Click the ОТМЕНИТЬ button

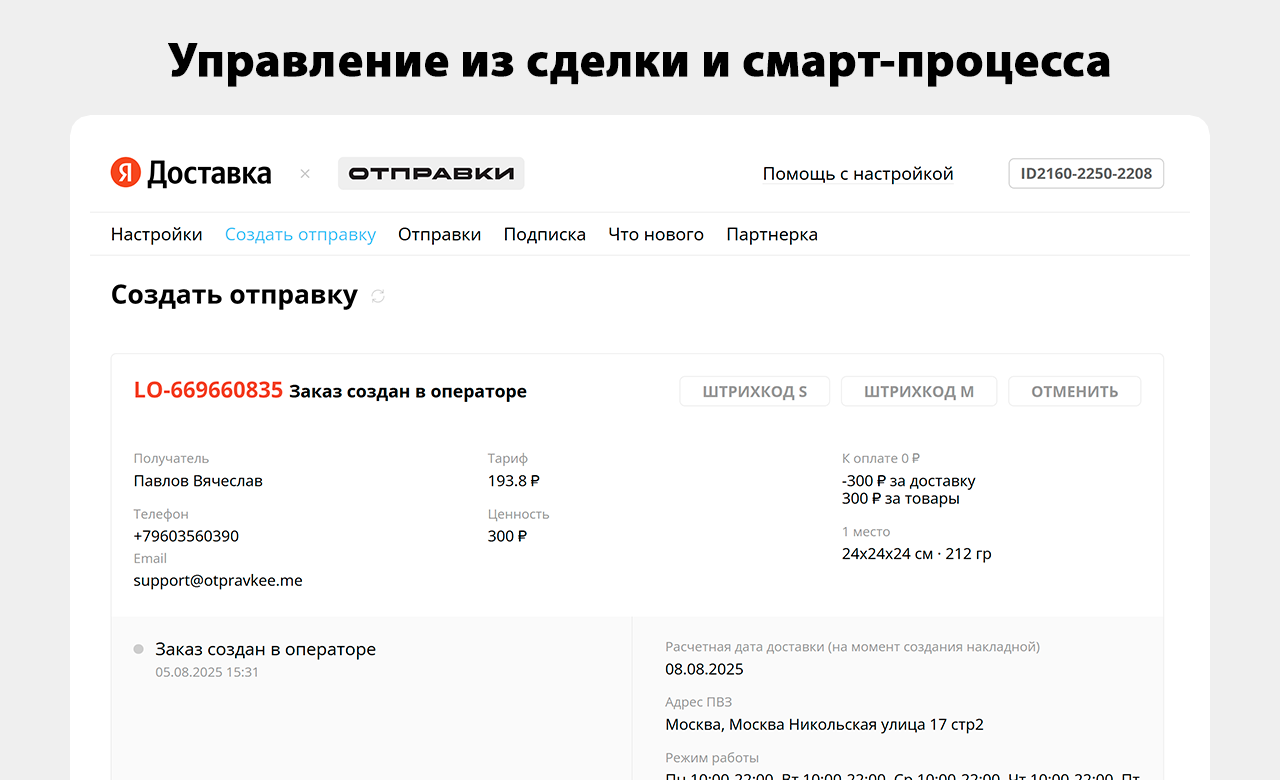[1074, 391]
